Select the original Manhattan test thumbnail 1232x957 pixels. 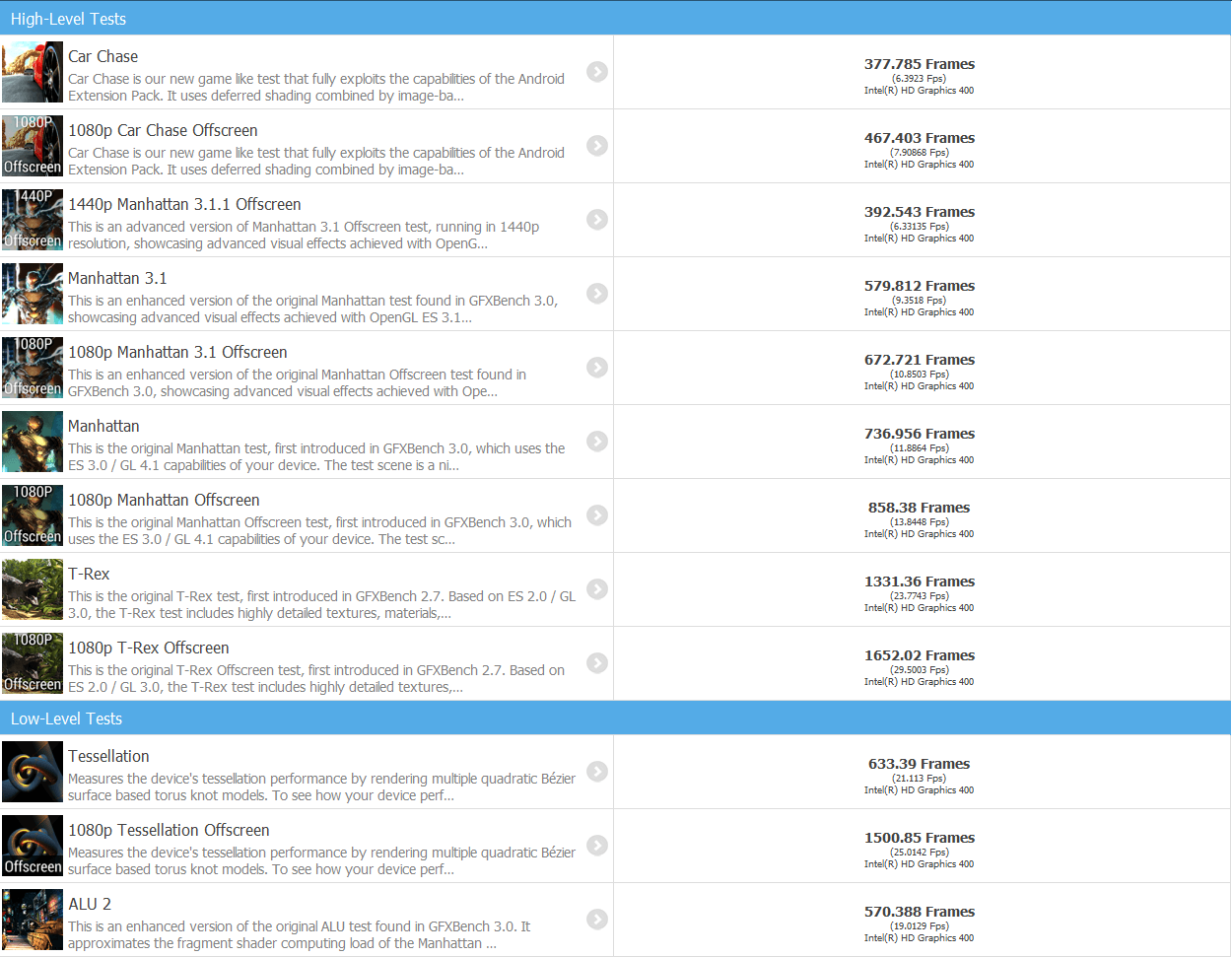click(33, 442)
